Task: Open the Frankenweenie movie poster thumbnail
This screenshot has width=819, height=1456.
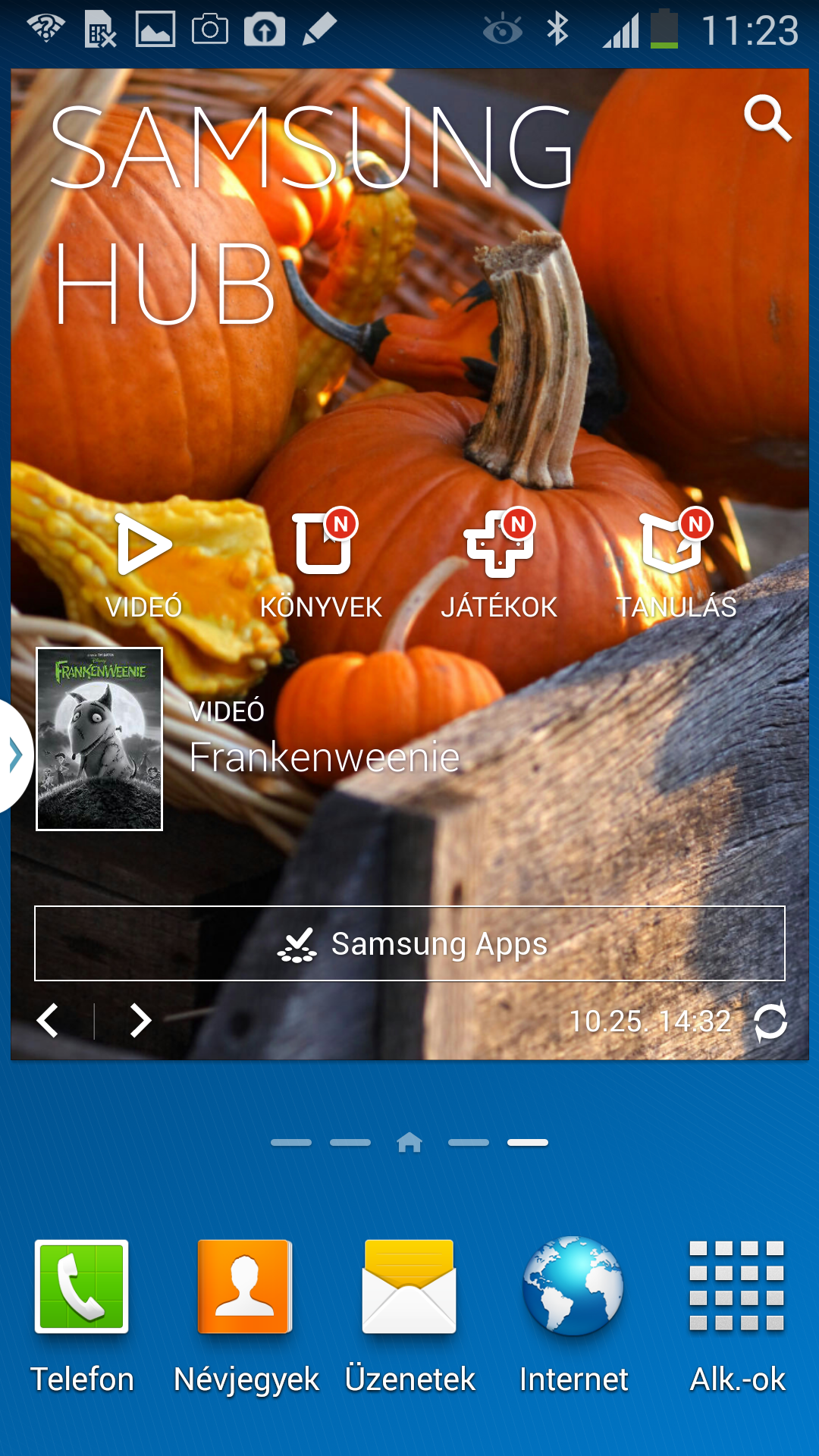Action: [x=99, y=739]
